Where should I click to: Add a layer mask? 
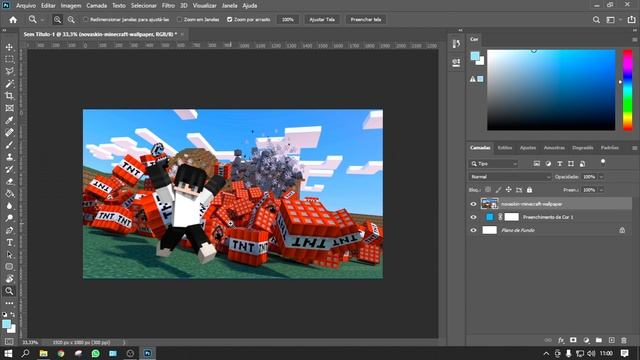coord(573,340)
